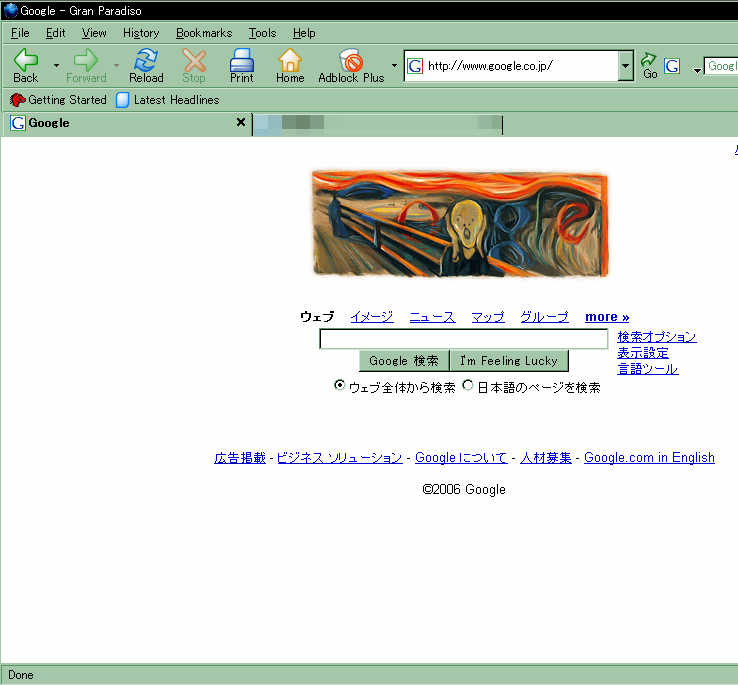Click the Getting Started bookmark icon

pos(17,100)
